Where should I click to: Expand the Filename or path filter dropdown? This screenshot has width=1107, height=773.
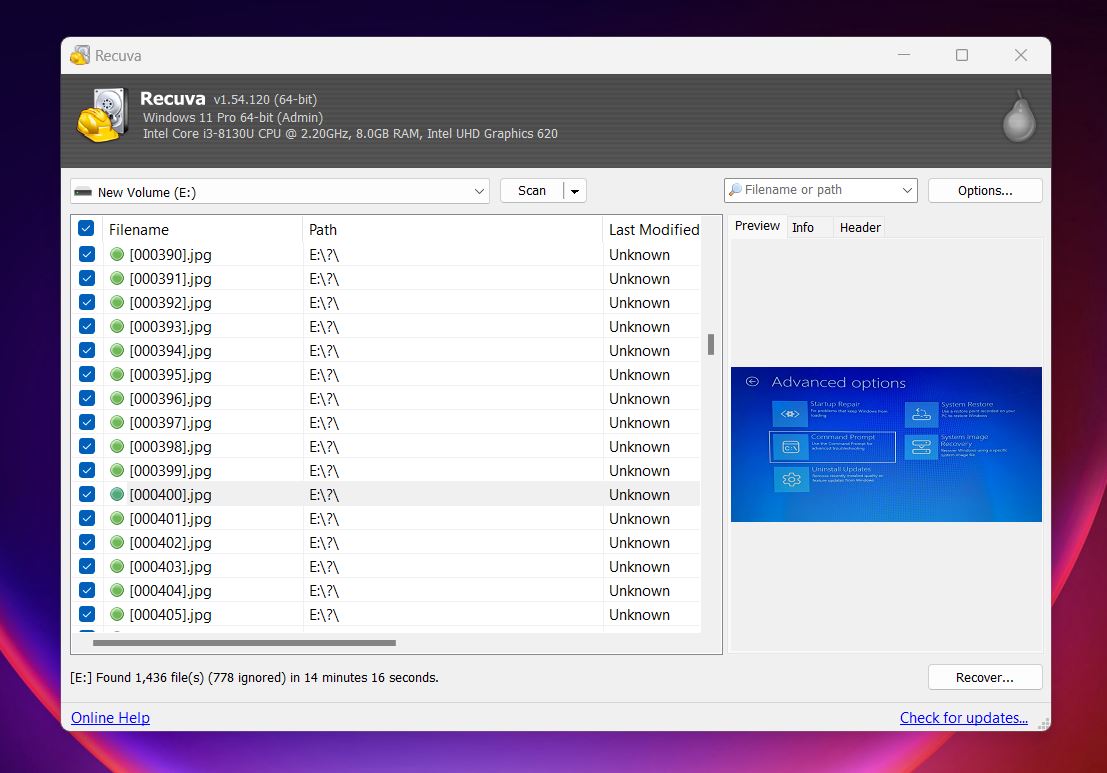pyautogui.click(x=907, y=191)
